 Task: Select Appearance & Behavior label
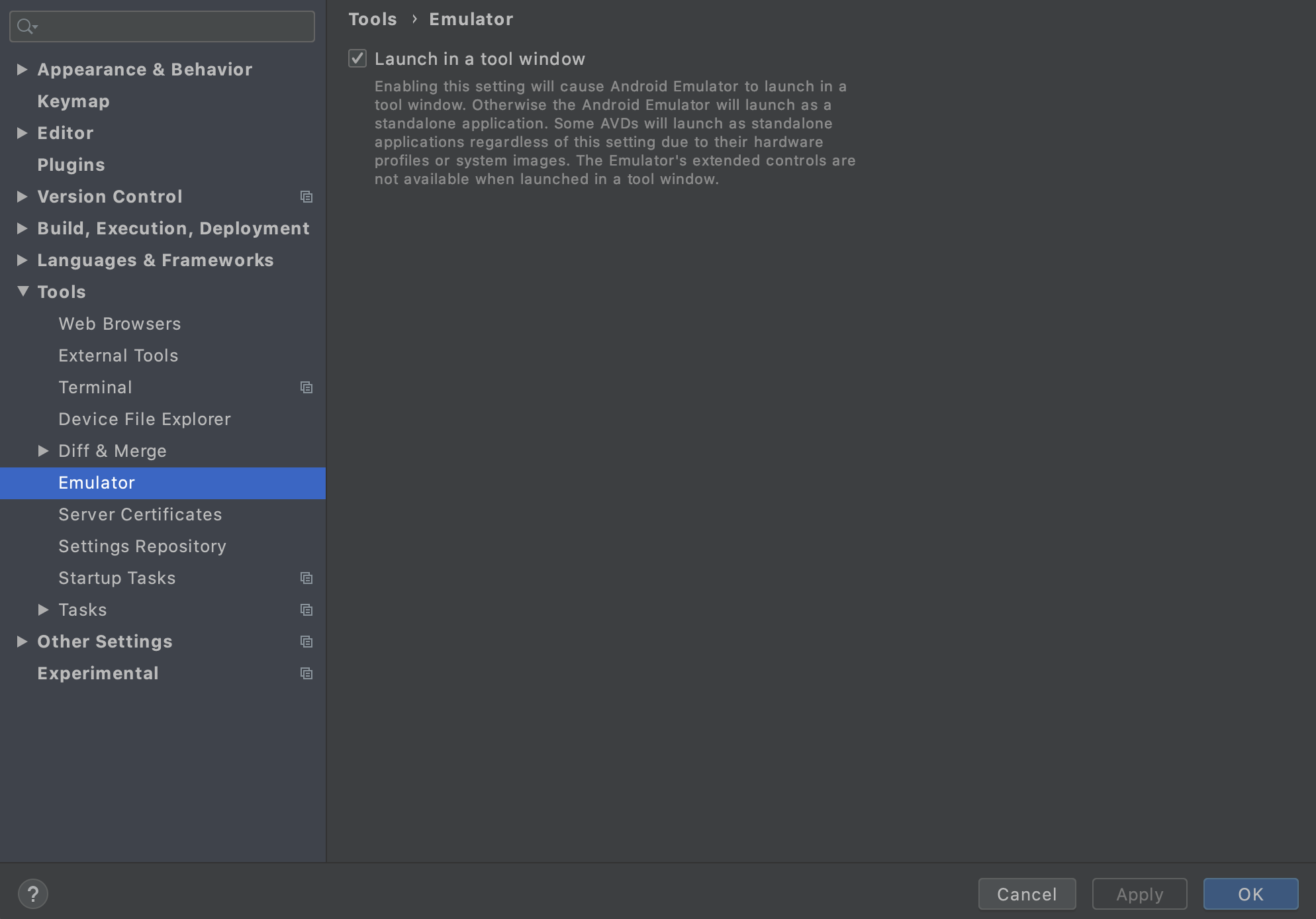(x=145, y=70)
